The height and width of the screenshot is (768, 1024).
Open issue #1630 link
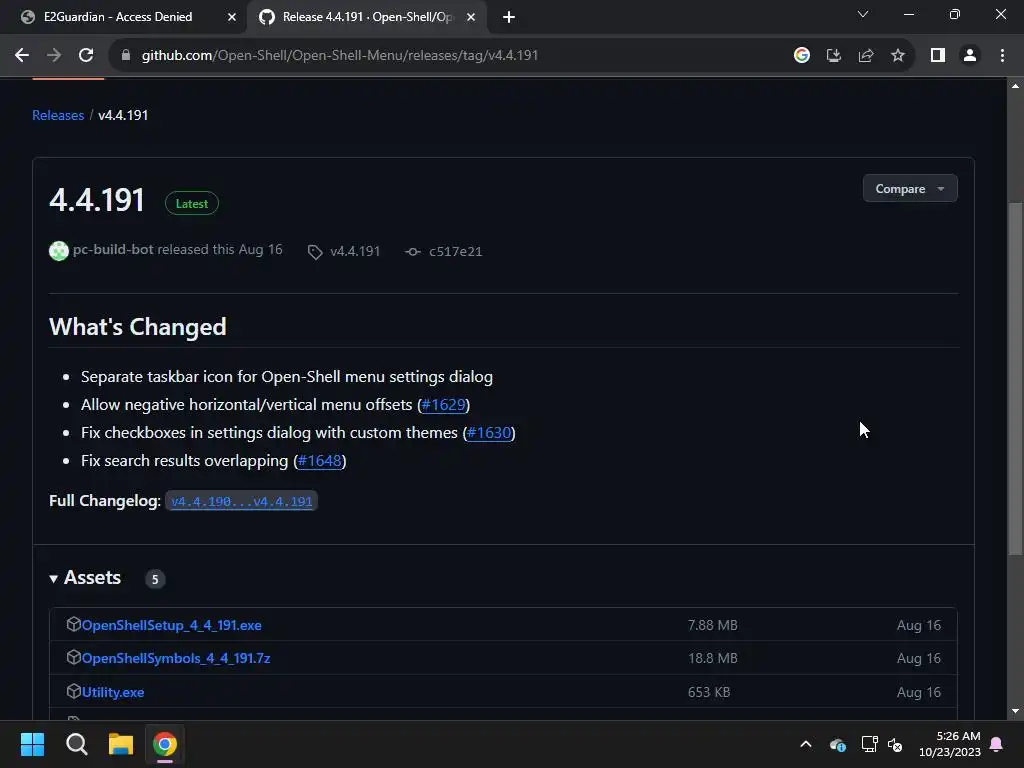point(488,433)
